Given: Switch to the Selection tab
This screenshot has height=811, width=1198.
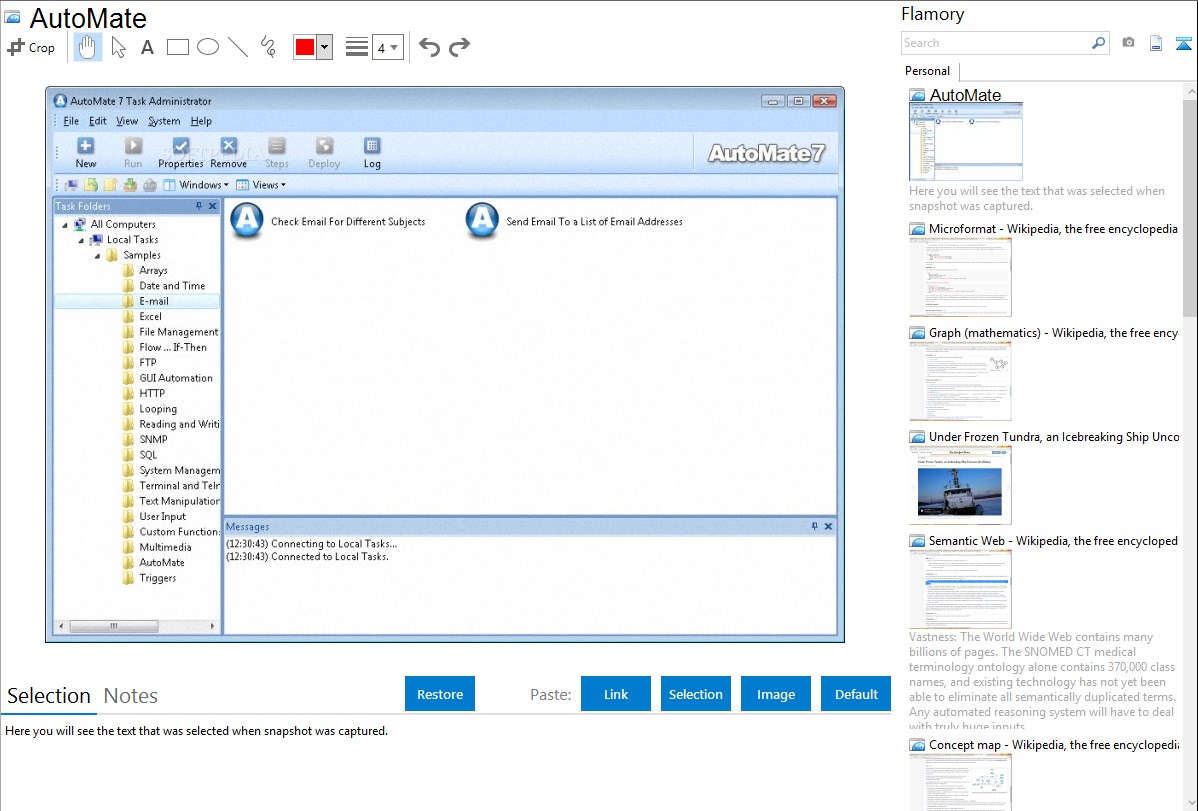Looking at the screenshot, I should click(x=49, y=696).
